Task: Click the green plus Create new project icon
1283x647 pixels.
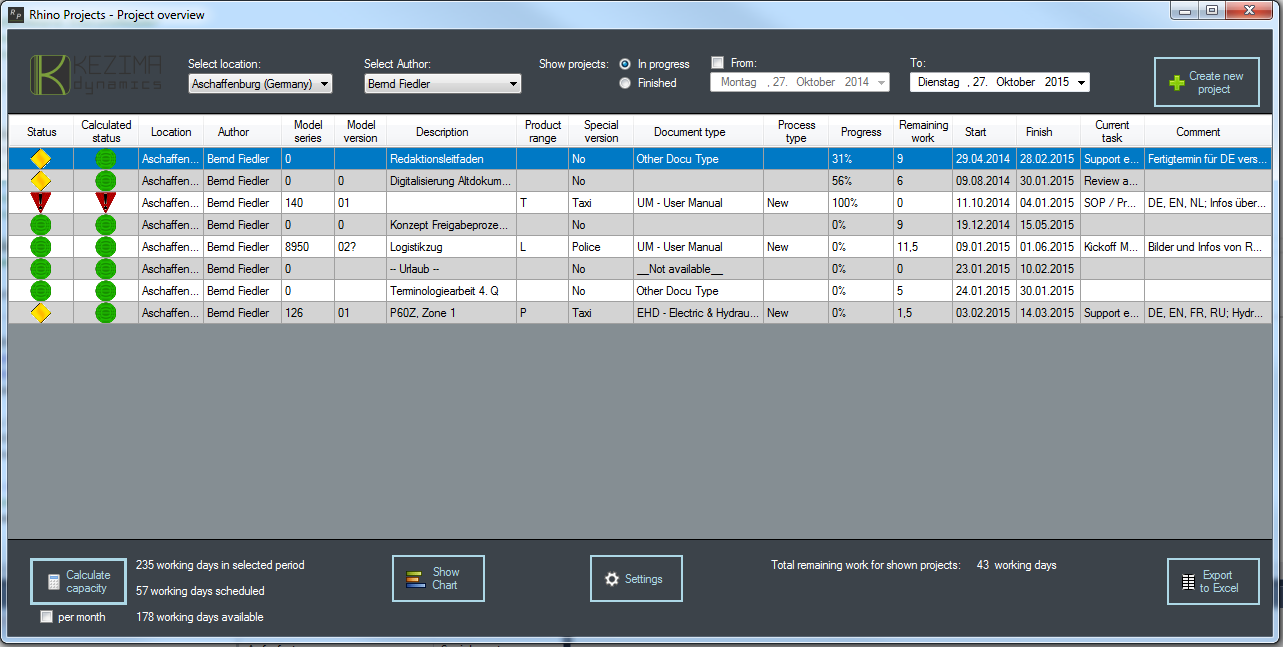Action: click(1174, 83)
